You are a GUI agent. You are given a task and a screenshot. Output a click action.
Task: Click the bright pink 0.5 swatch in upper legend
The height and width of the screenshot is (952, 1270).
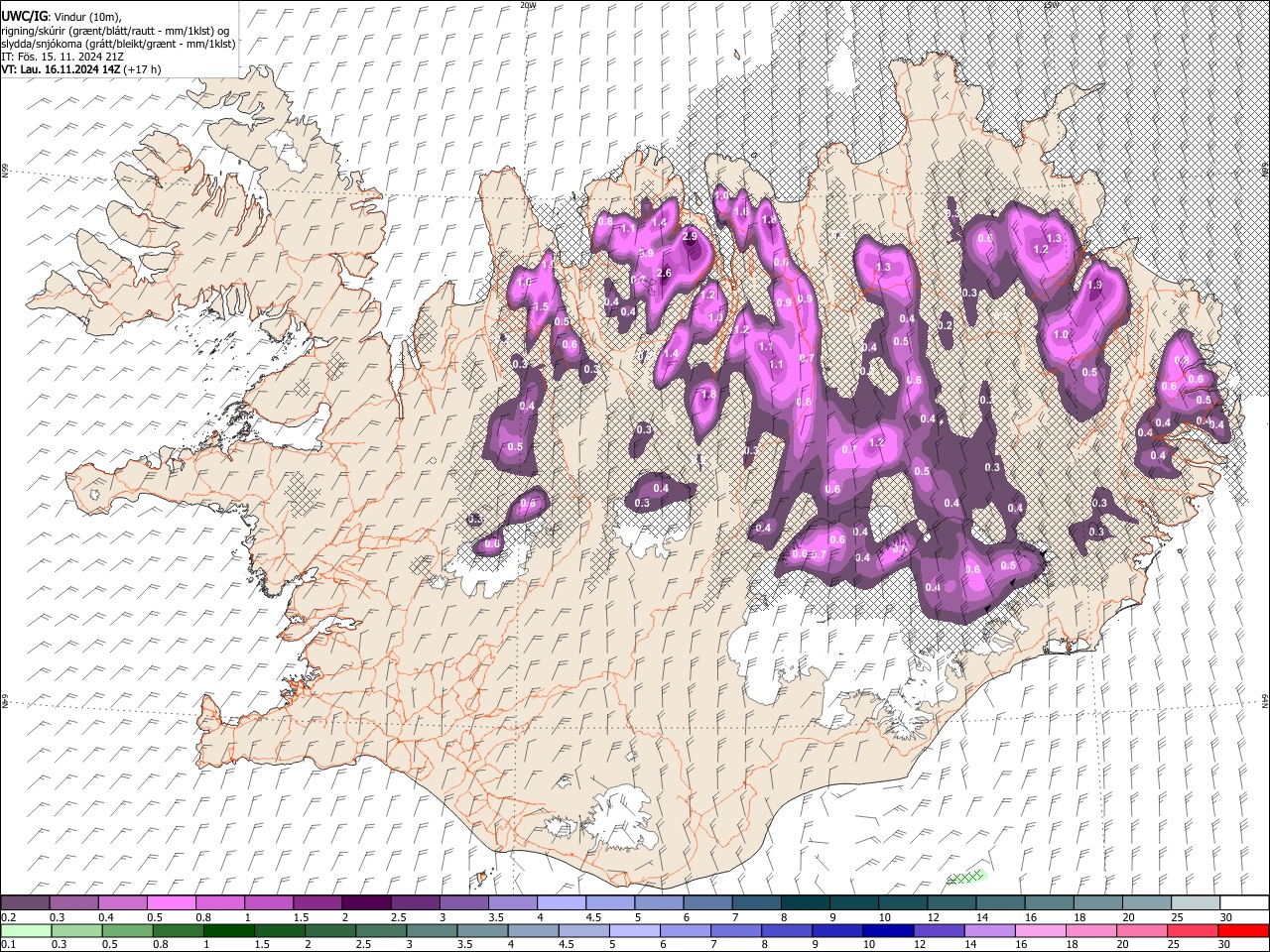coord(172,902)
